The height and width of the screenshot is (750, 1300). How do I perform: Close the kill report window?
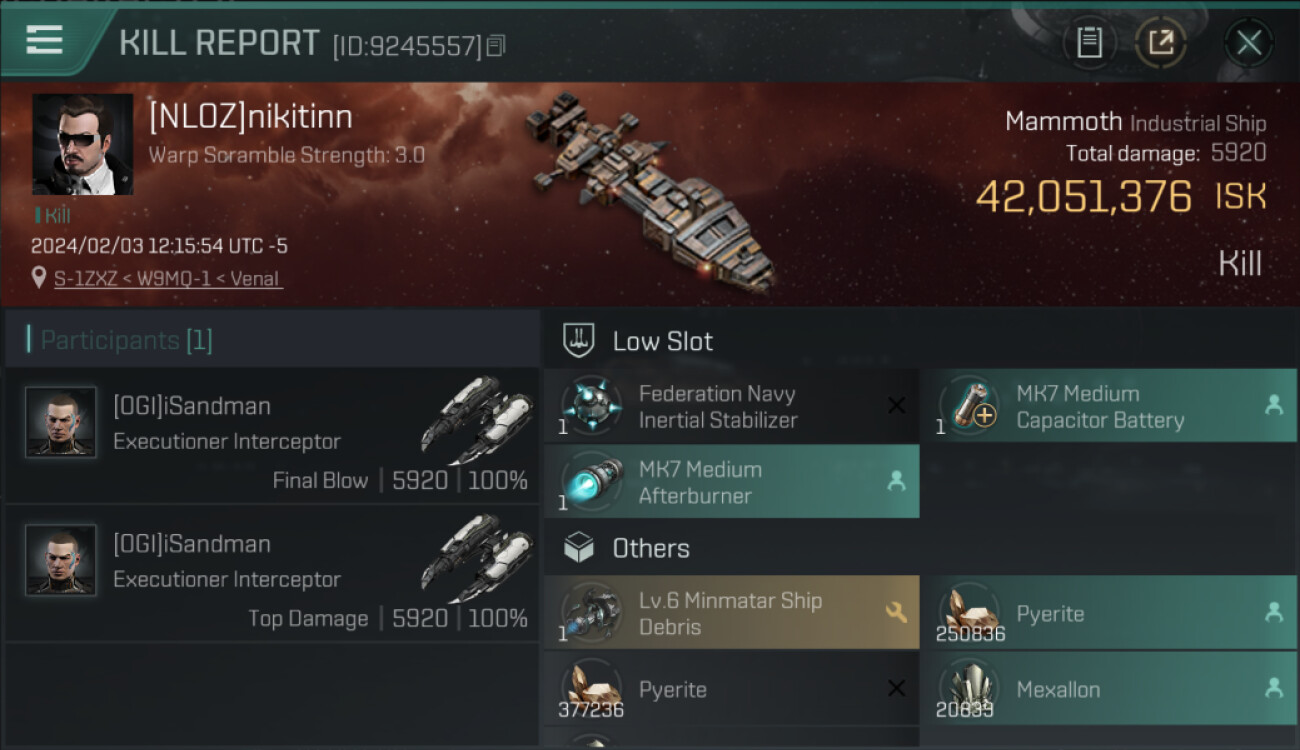1248,43
